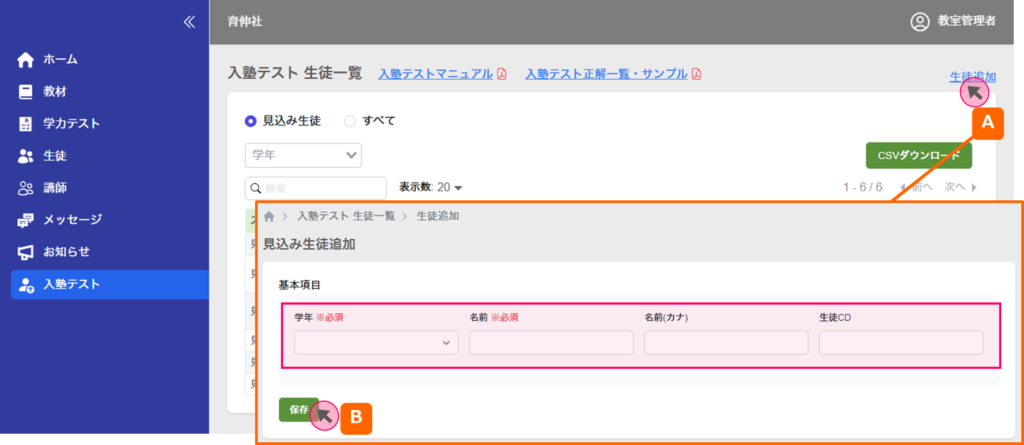The height and width of the screenshot is (445, 1024).
Task: Click the お知らせ megaphone icon
Action: 26,252
